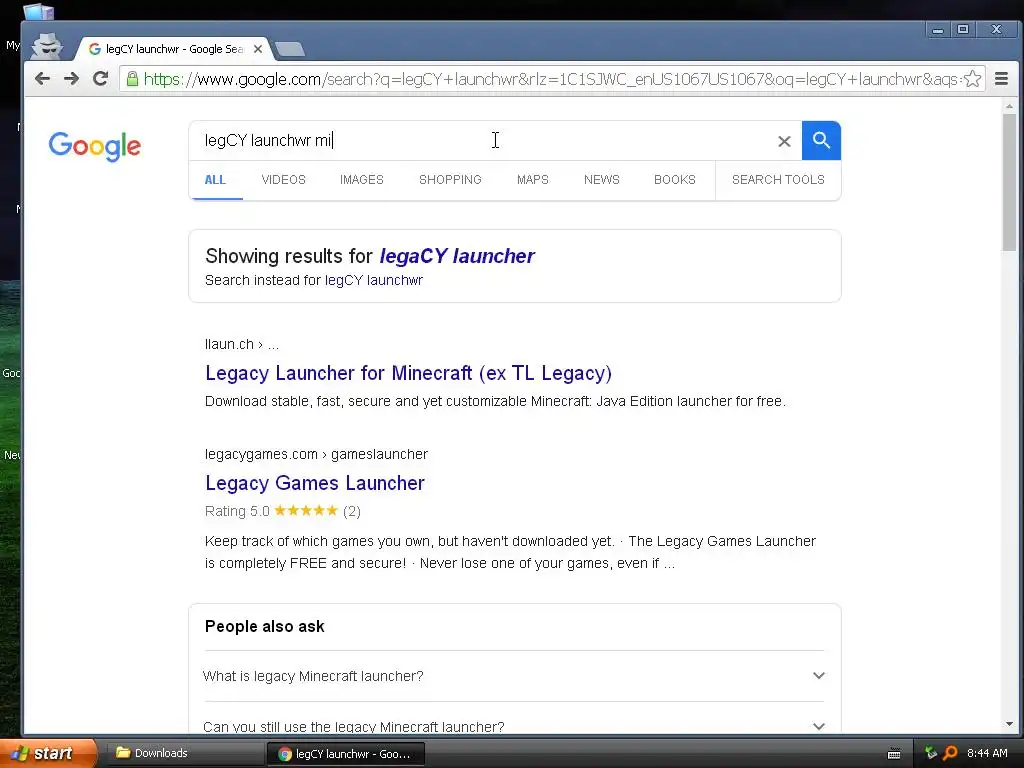Clear the search box with the X icon
This screenshot has width=1024, height=768.
(x=784, y=141)
